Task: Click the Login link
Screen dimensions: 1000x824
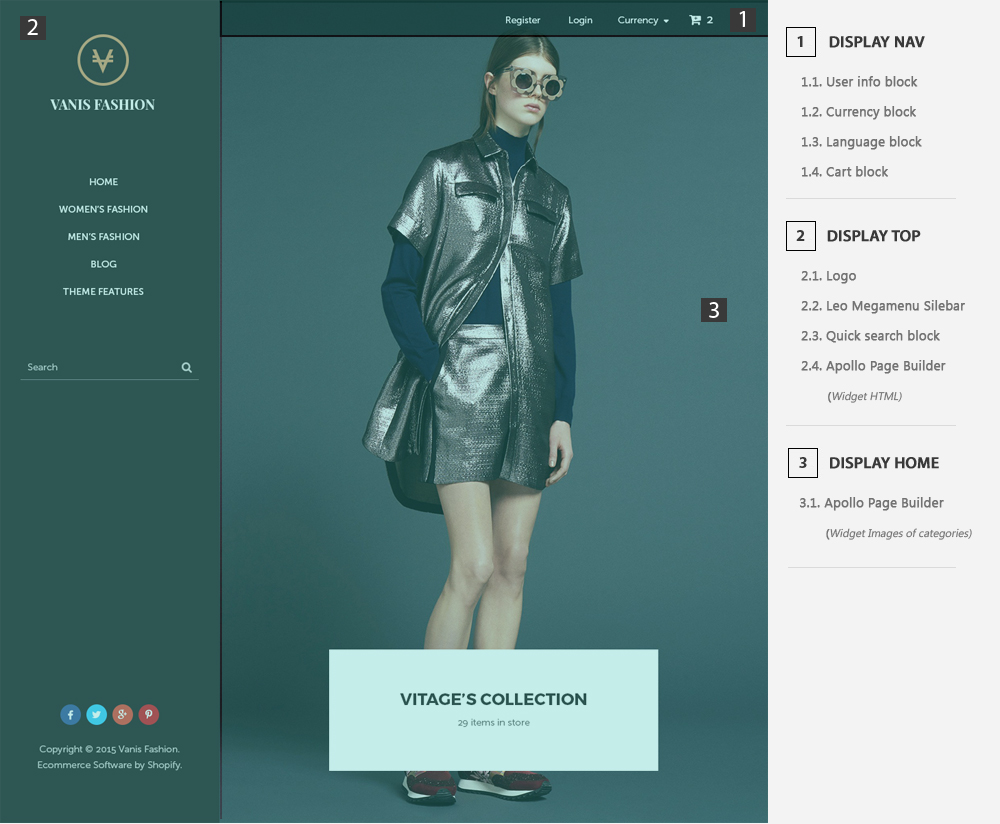Action: (x=580, y=20)
